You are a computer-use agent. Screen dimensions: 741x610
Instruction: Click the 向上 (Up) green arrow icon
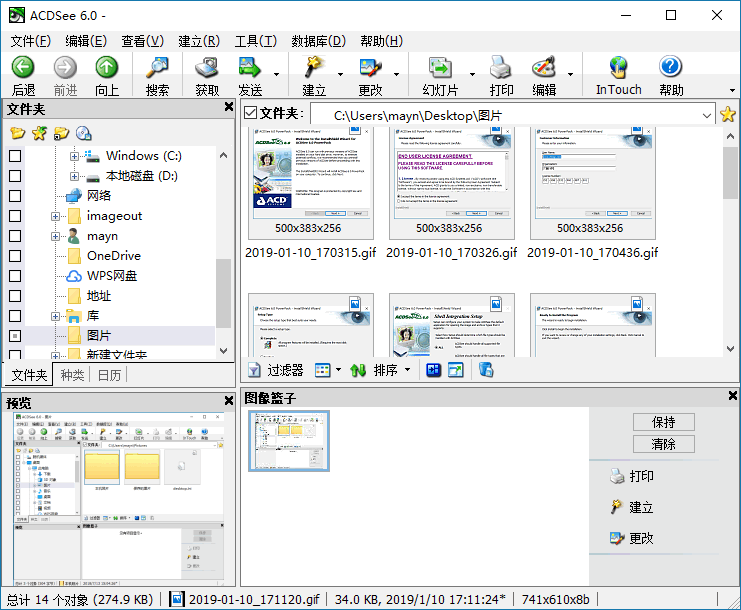106,68
